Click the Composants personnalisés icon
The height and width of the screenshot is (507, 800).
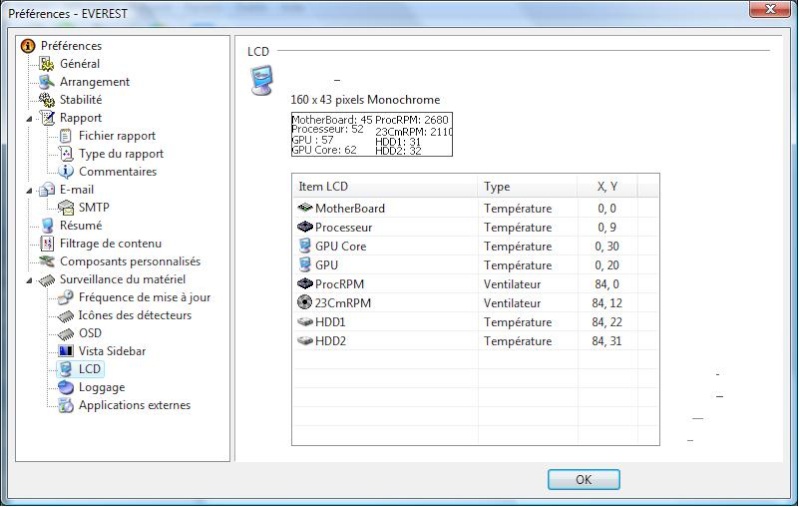[47, 261]
